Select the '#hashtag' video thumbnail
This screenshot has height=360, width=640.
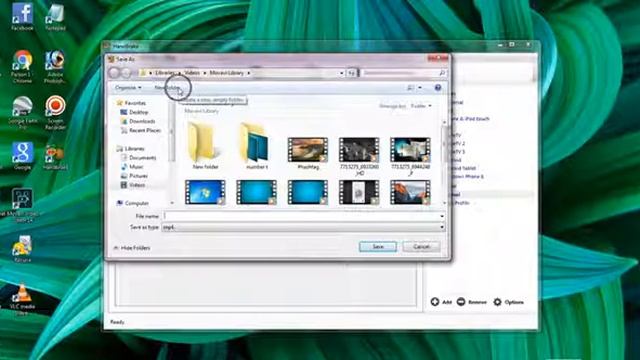point(308,149)
